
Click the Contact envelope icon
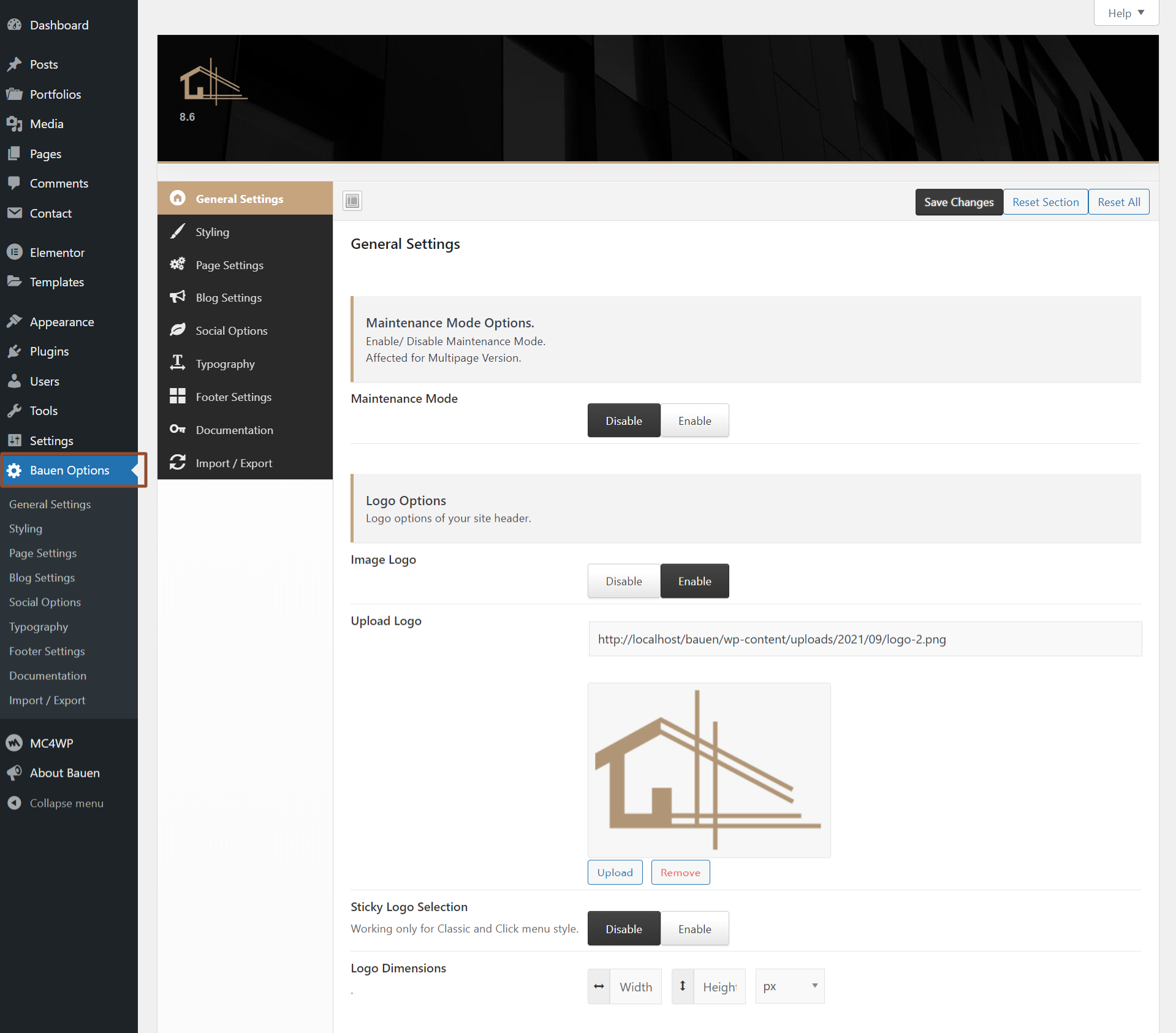[x=14, y=213]
